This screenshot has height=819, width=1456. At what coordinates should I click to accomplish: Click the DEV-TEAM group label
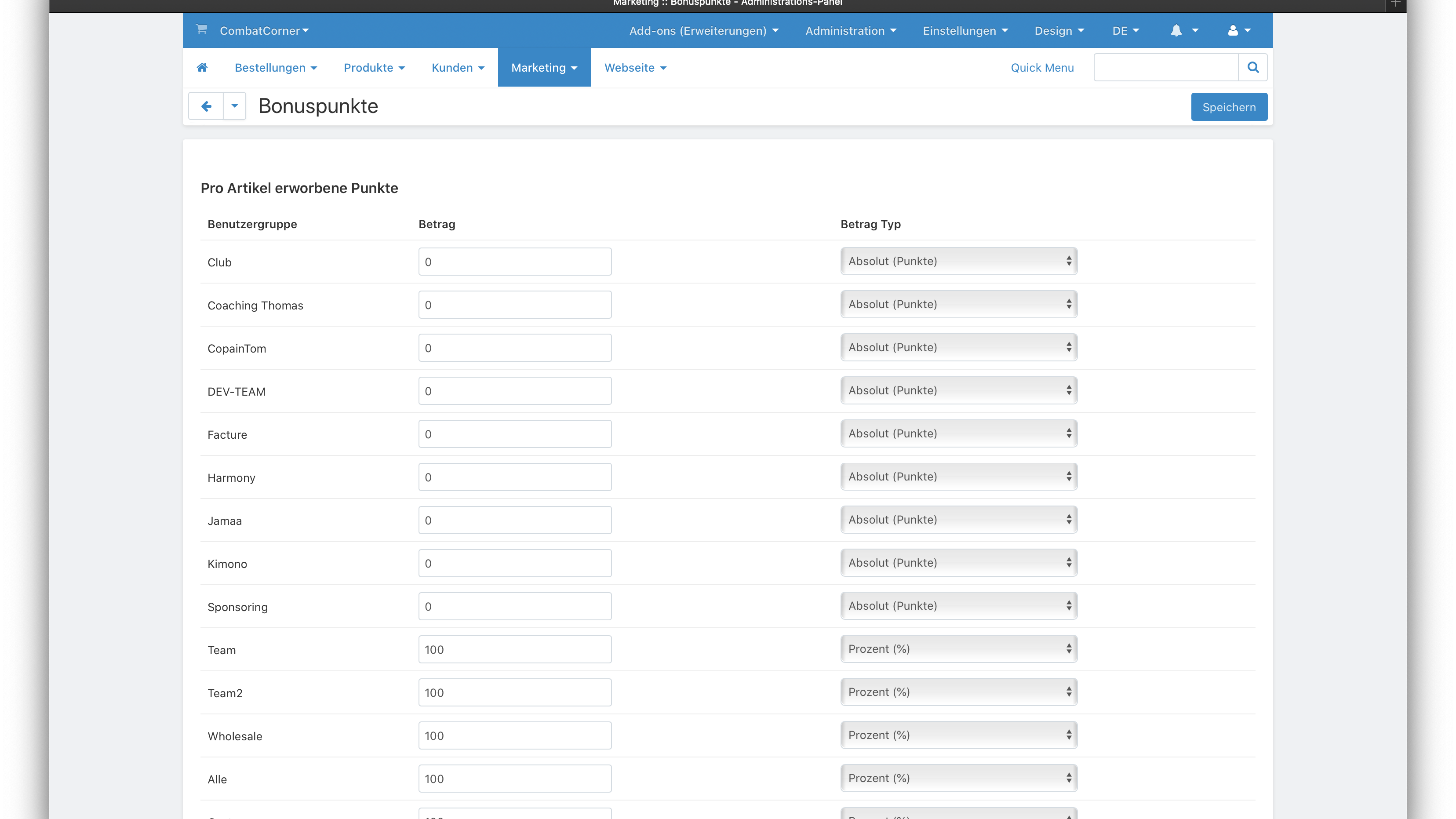pyautogui.click(x=236, y=392)
